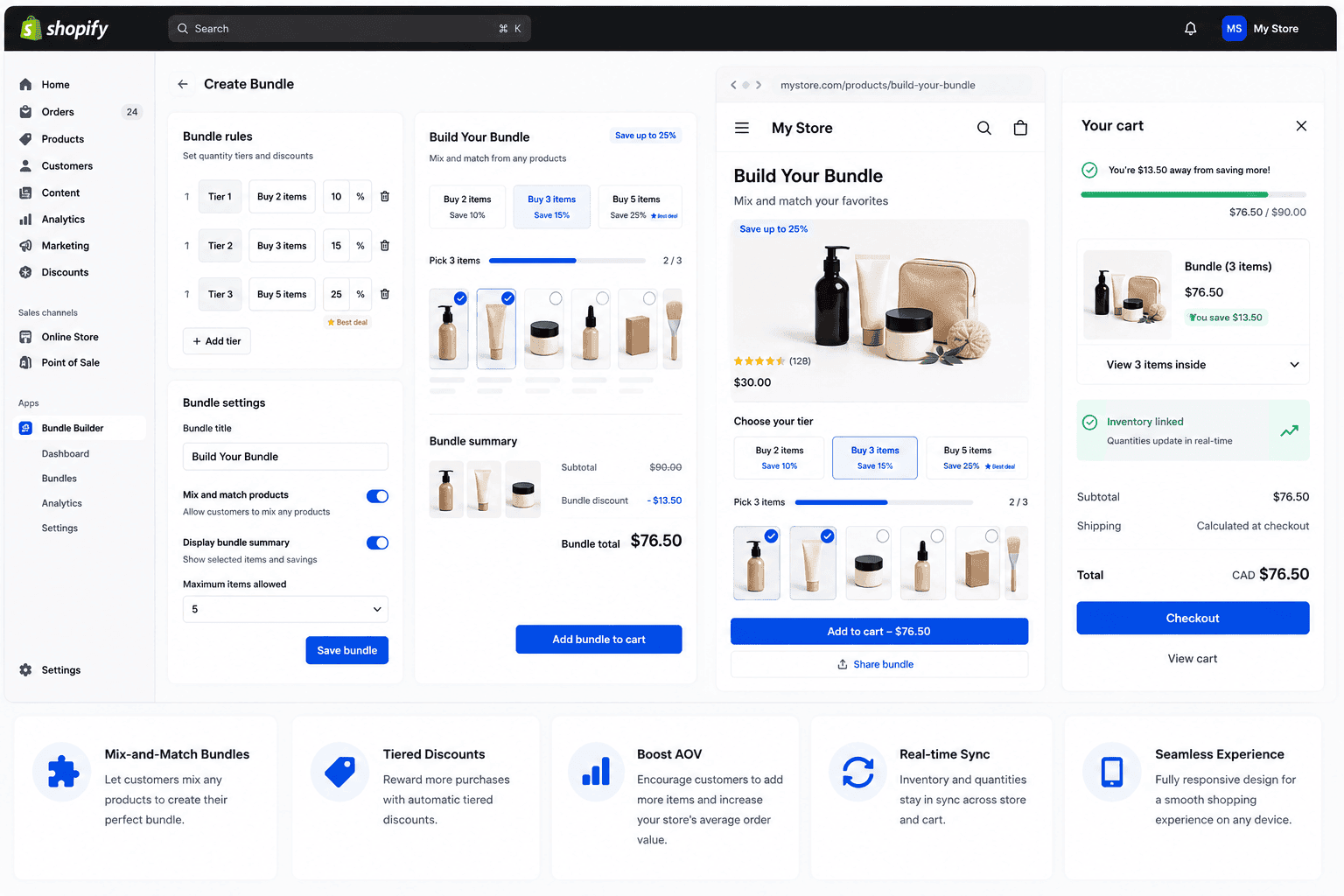Delete Tier 3 with trash icon

(x=385, y=294)
